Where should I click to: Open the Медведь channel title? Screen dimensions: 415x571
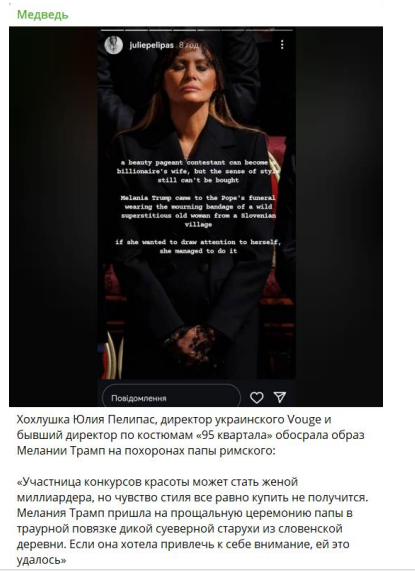pos(43,15)
